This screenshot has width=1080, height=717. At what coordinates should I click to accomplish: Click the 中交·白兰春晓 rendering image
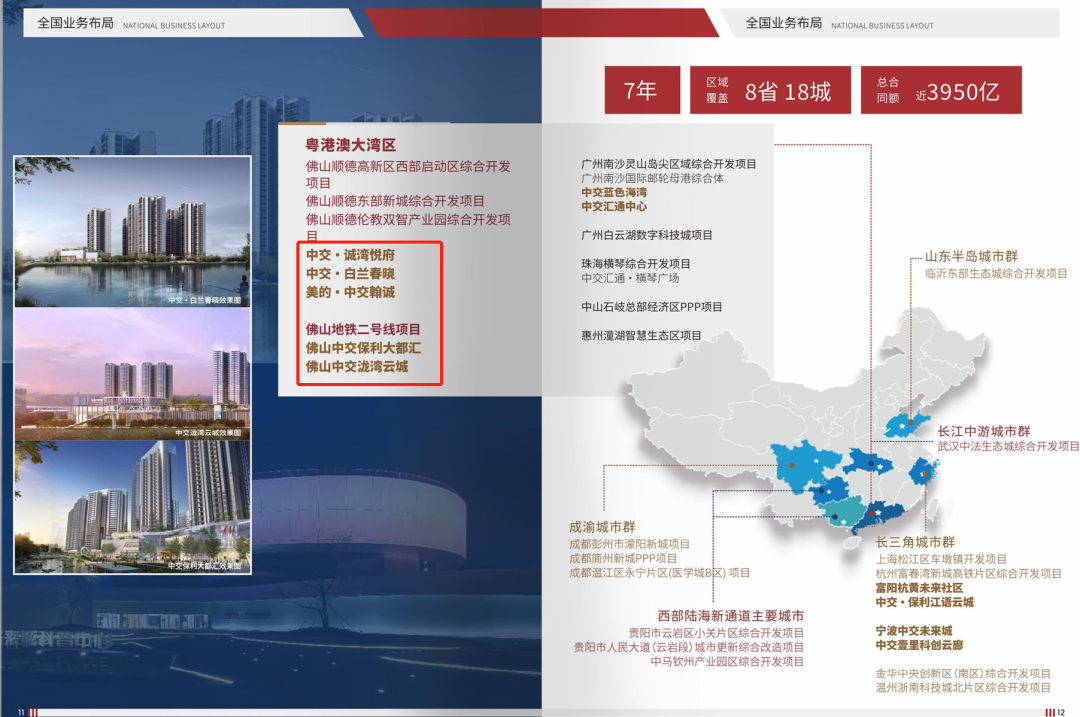133,231
